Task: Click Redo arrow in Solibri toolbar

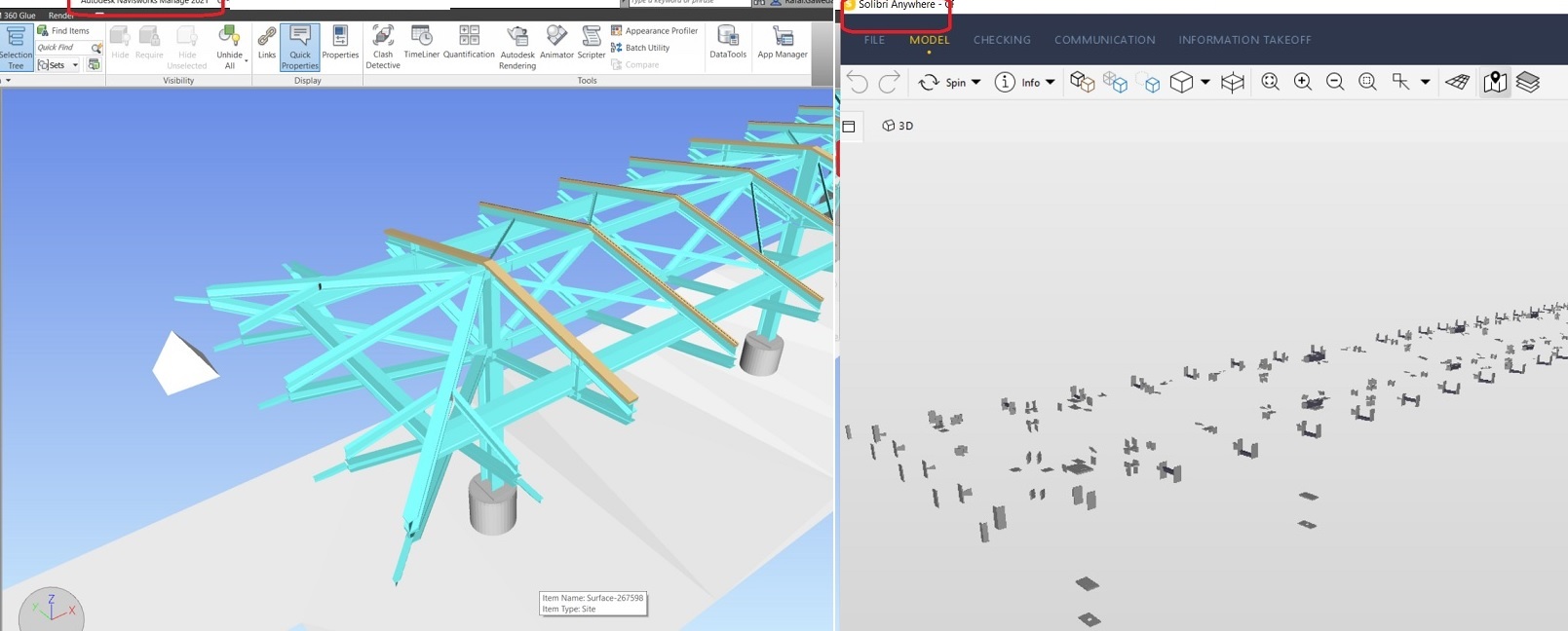Action: click(x=889, y=83)
